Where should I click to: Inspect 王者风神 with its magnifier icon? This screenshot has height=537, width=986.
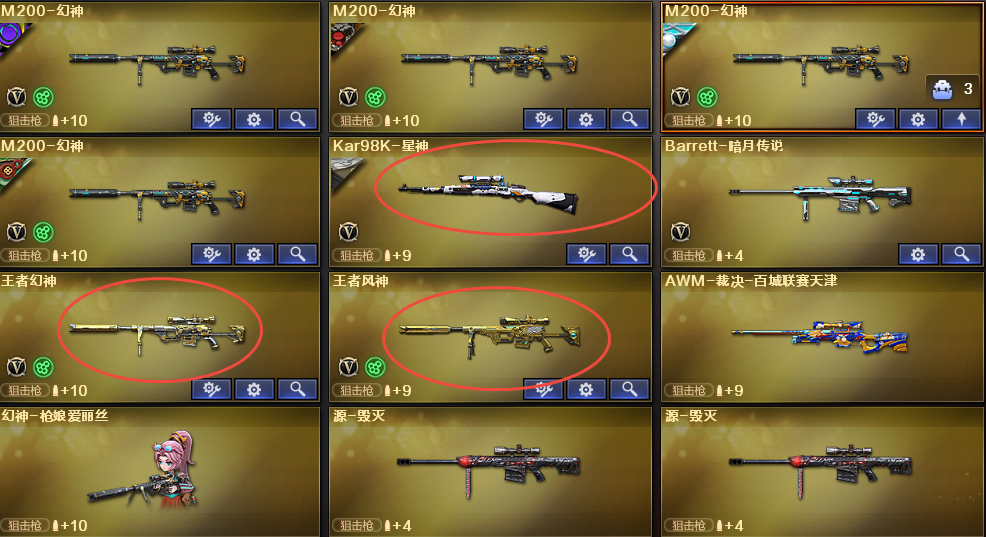pos(629,389)
